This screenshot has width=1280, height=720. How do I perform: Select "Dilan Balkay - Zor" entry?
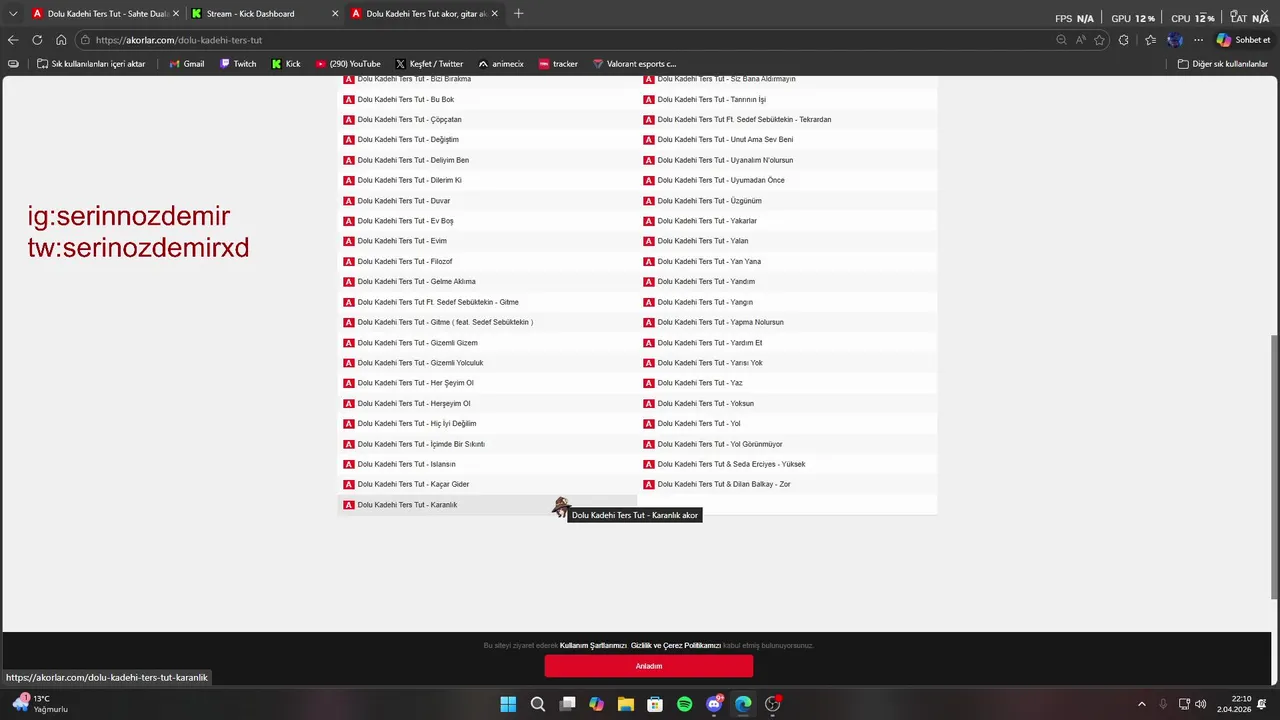[x=724, y=484]
